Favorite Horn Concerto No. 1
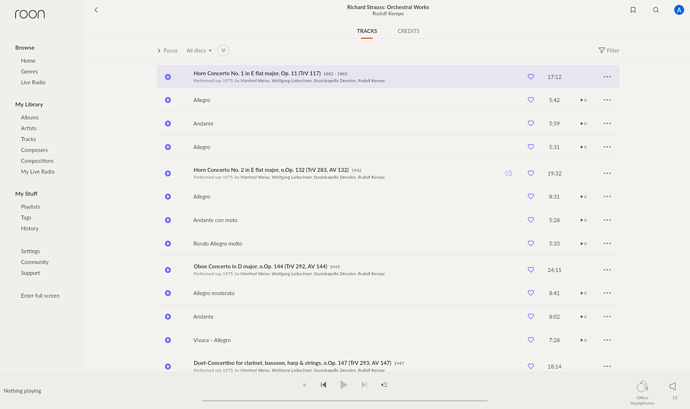 coord(531,77)
